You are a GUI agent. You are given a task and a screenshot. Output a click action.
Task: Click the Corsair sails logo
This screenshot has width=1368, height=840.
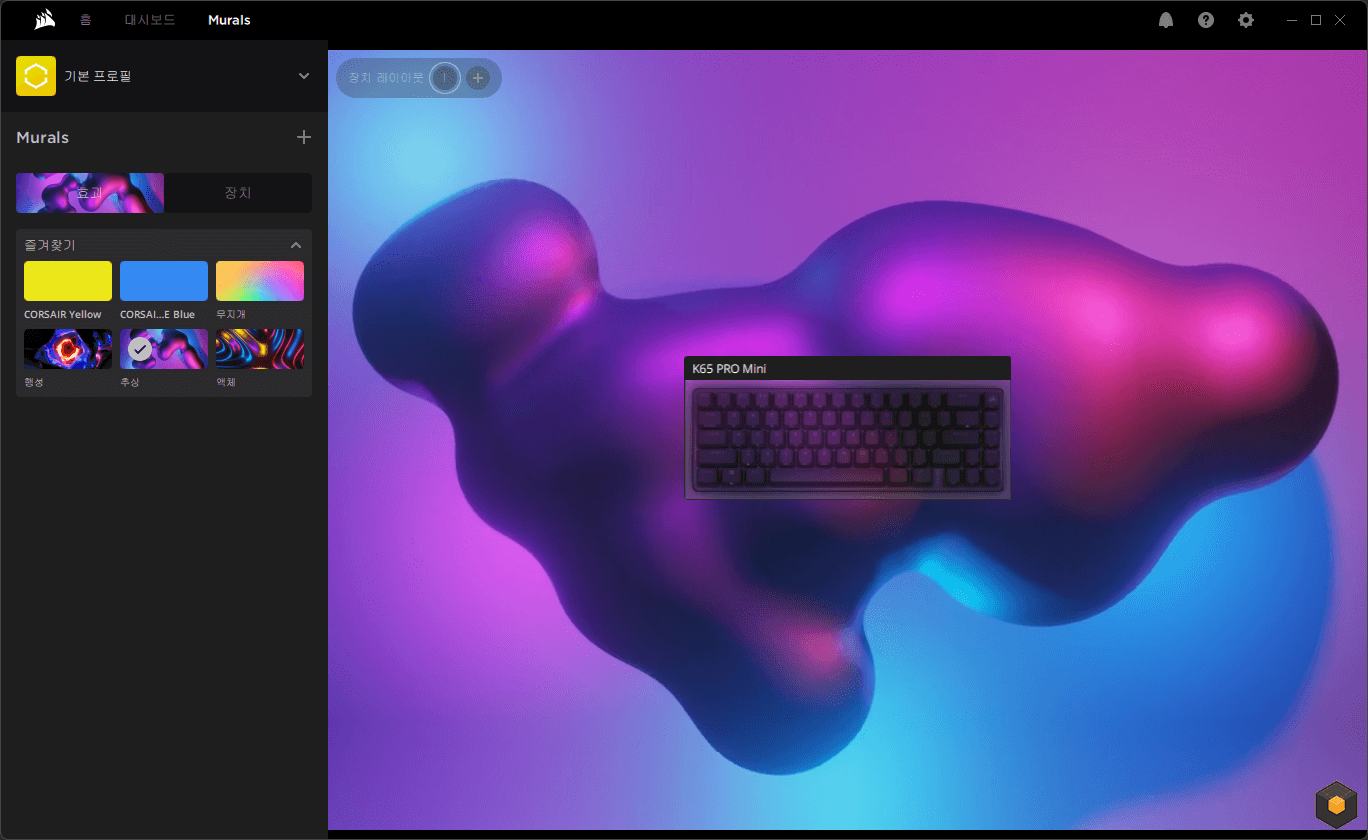(44, 20)
